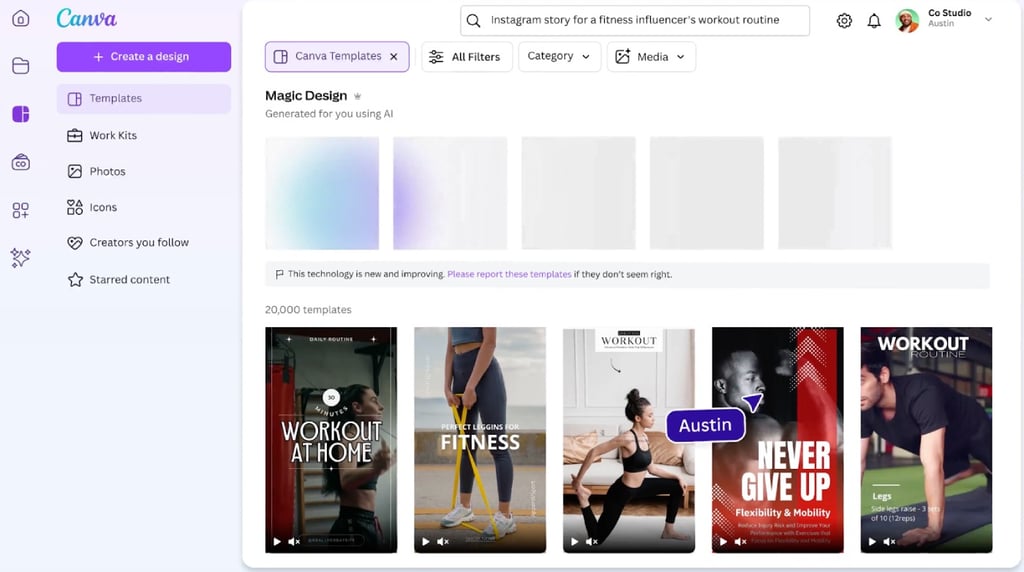Toggle sound on Never Give Up template
Viewport: 1024px width, 572px height.
point(741,542)
